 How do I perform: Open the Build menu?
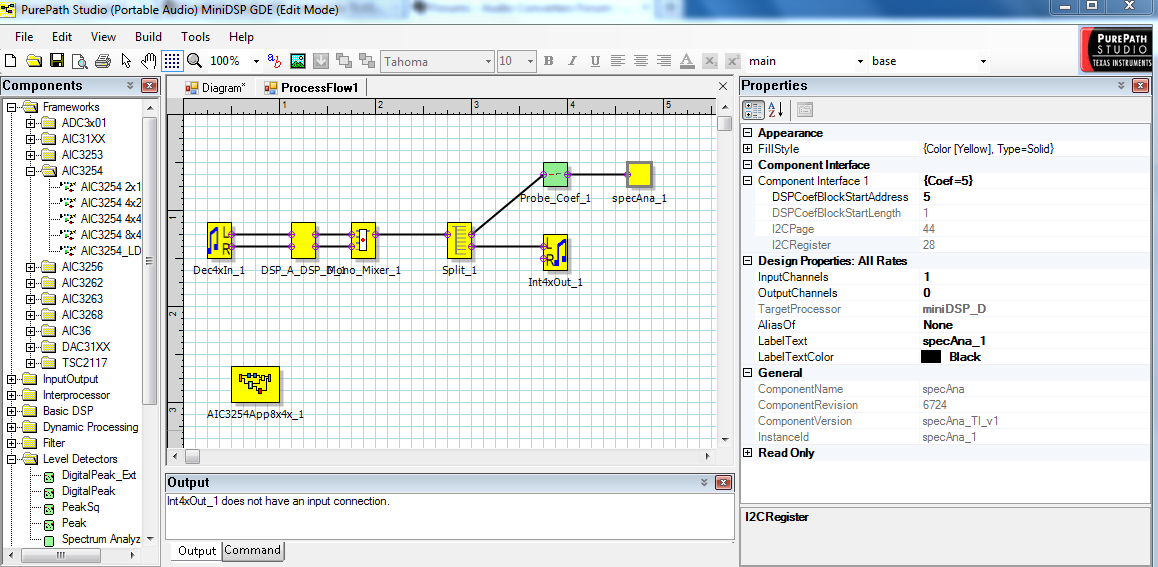point(148,37)
